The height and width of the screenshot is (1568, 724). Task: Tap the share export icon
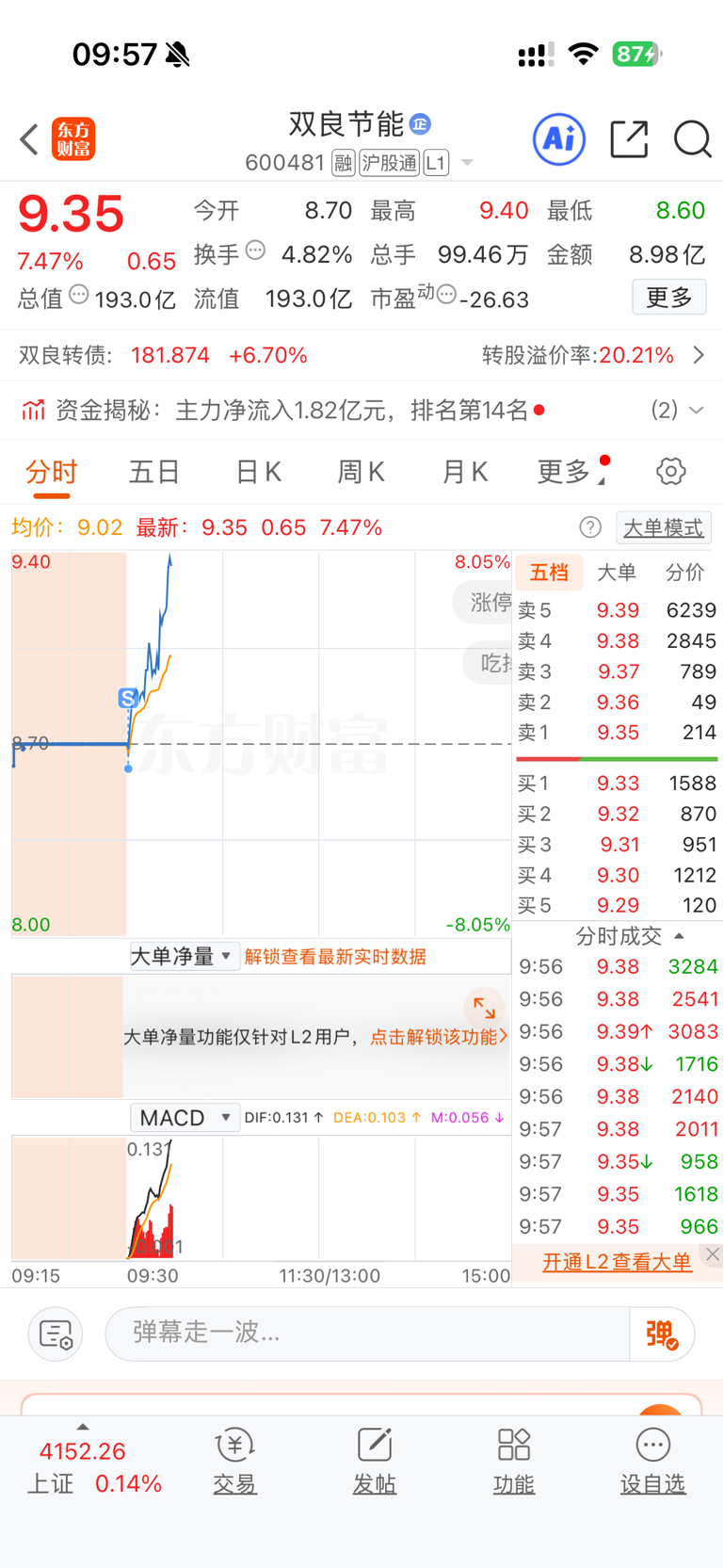tap(629, 139)
